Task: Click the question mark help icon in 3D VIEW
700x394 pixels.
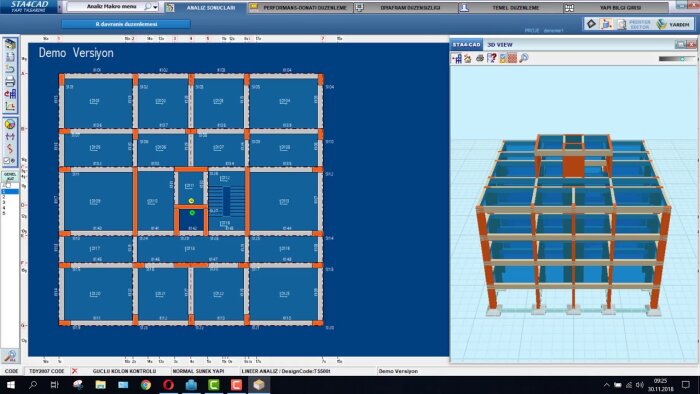Action: click(x=492, y=58)
